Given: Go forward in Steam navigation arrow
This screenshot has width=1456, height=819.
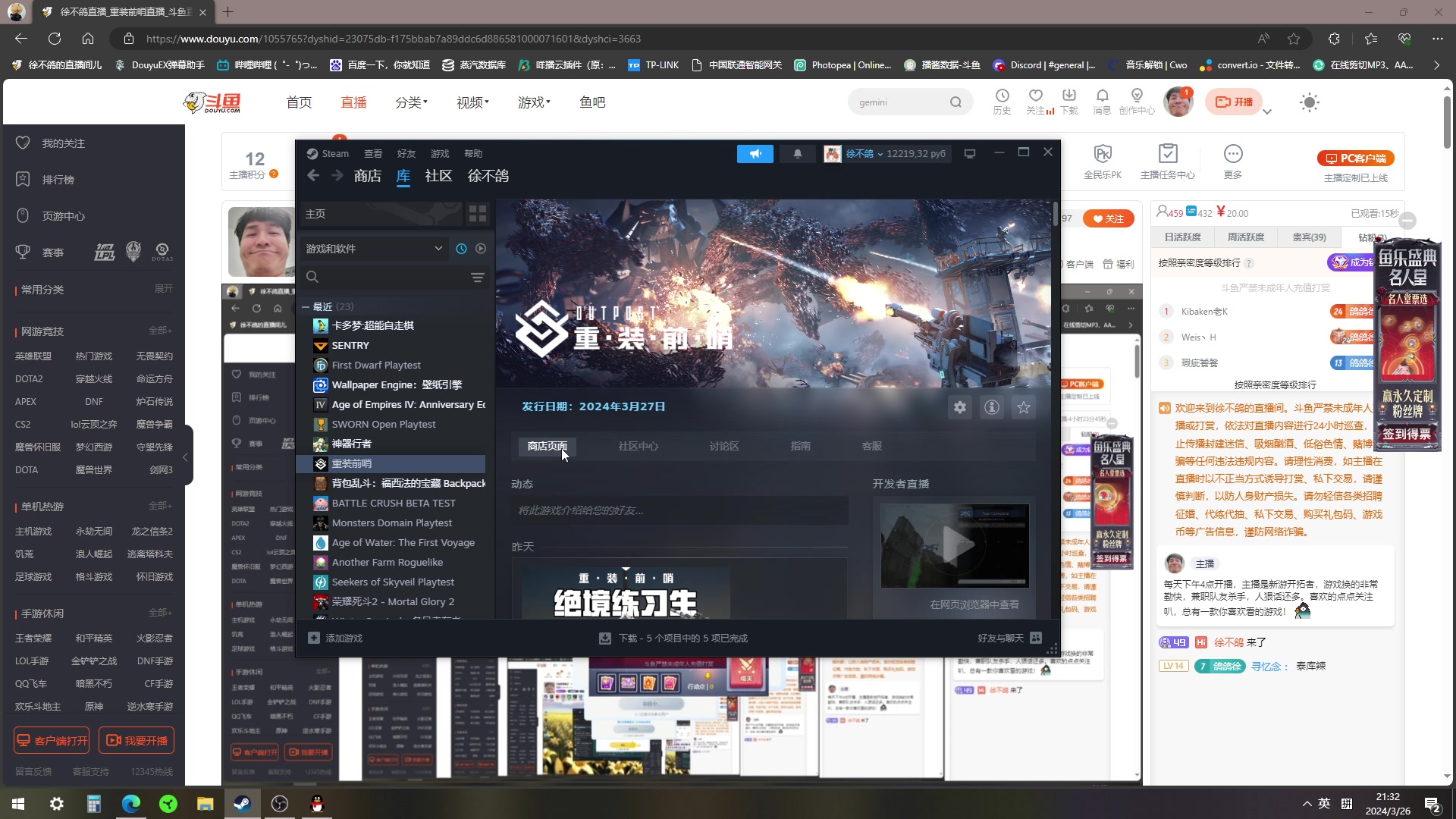Looking at the screenshot, I should (x=337, y=176).
